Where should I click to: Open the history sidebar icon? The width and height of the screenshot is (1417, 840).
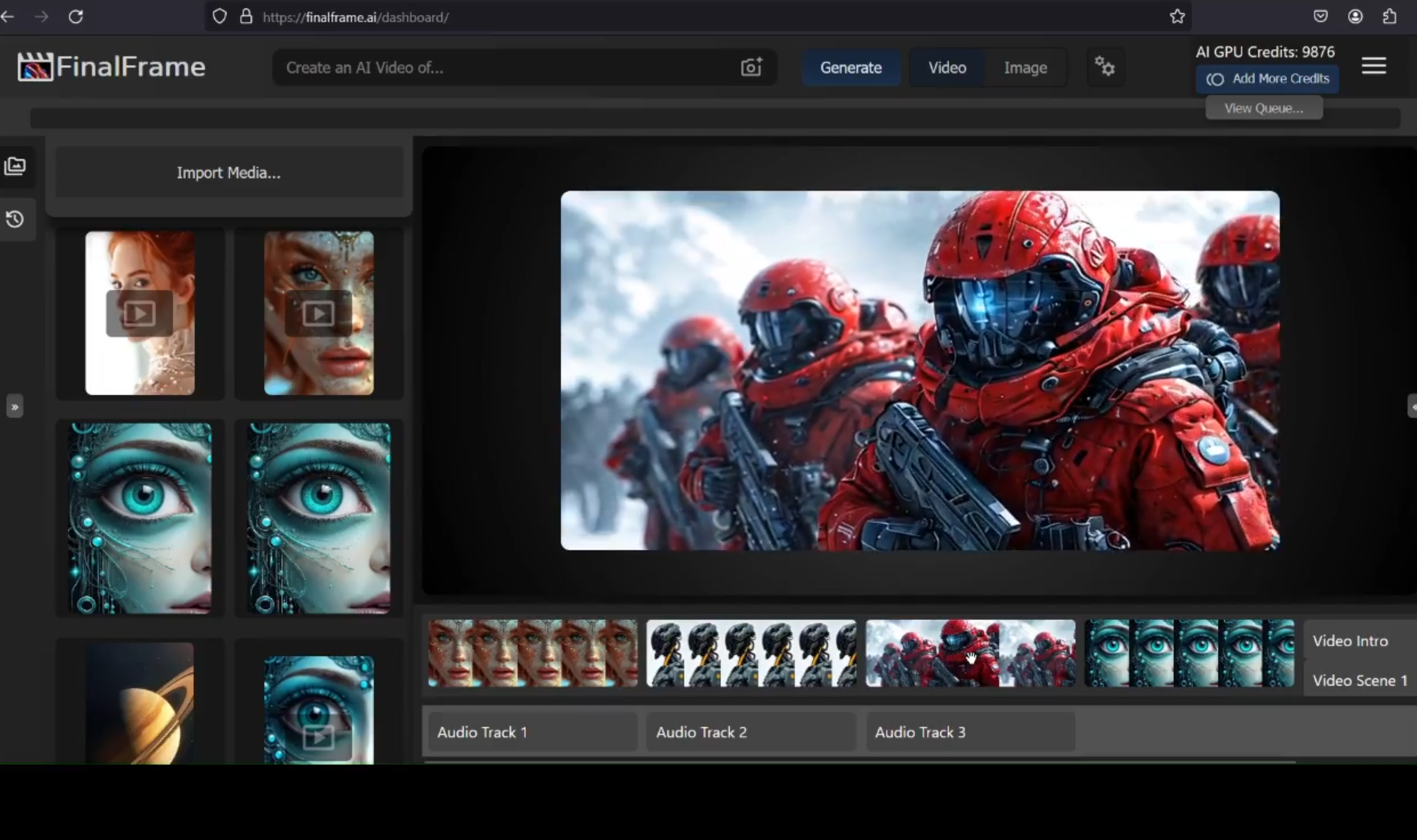15,219
